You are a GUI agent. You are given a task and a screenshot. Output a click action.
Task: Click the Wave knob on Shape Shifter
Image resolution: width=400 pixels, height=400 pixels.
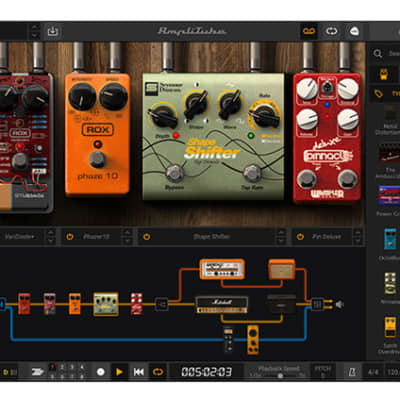tap(230, 104)
